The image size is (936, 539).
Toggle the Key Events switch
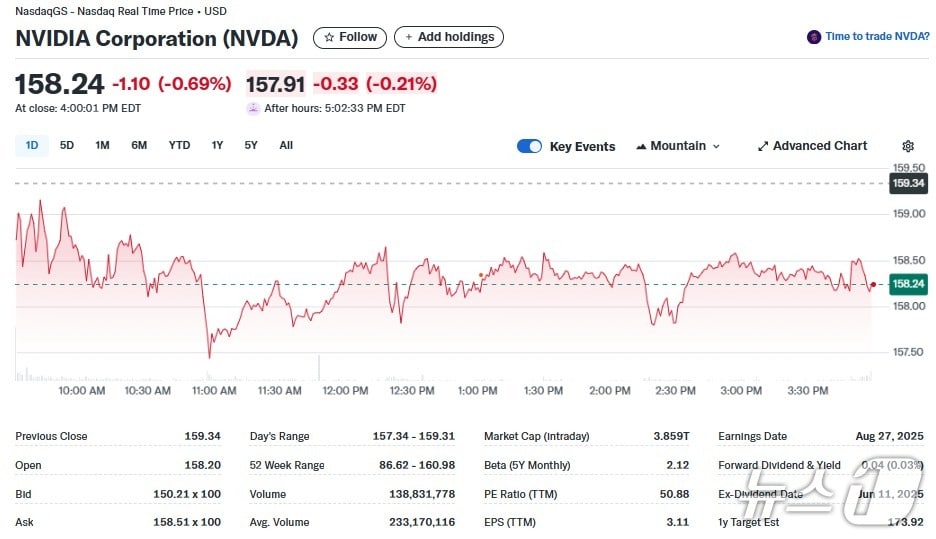tap(529, 146)
